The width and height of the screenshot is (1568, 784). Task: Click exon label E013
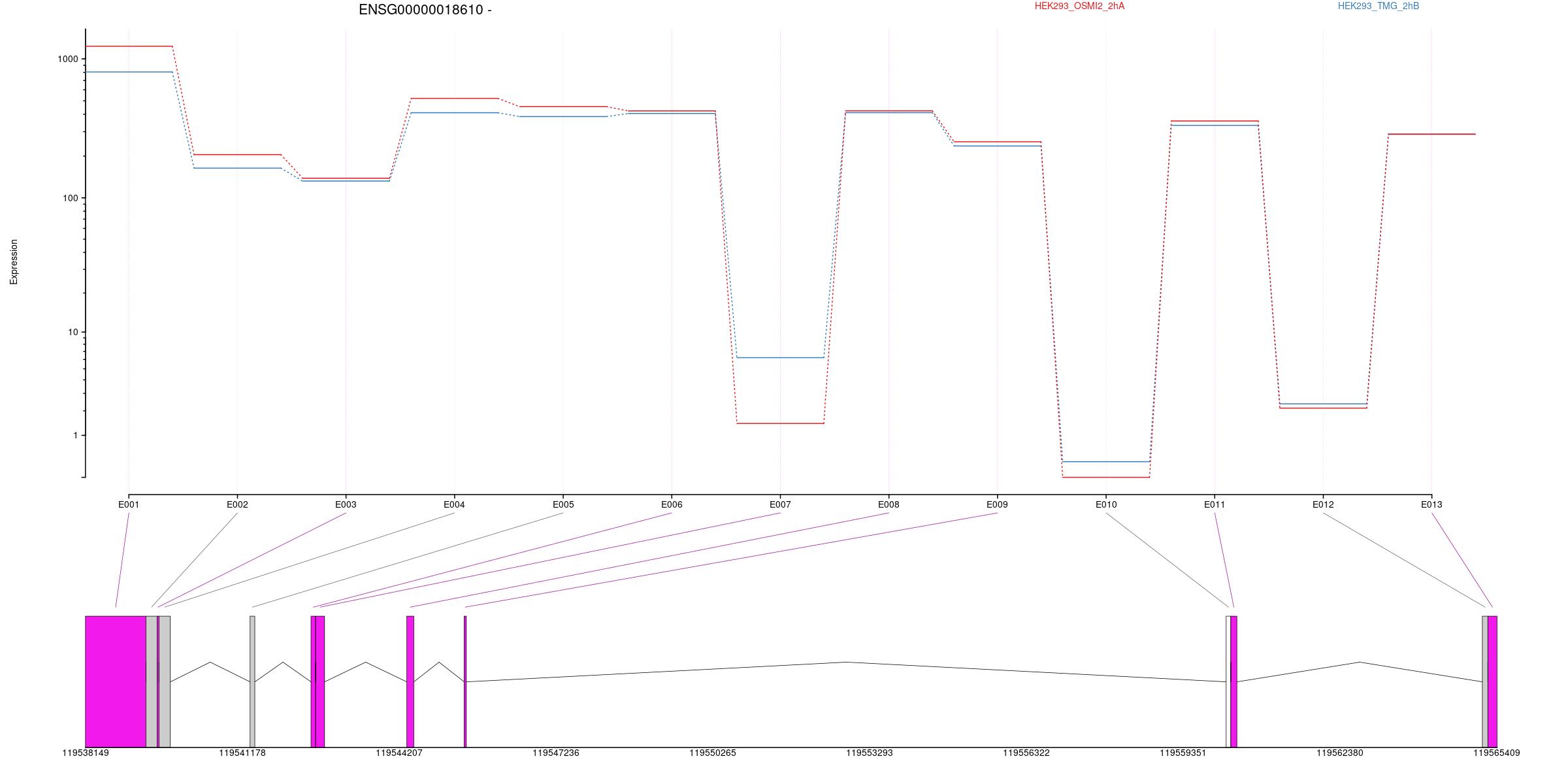(1431, 504)
